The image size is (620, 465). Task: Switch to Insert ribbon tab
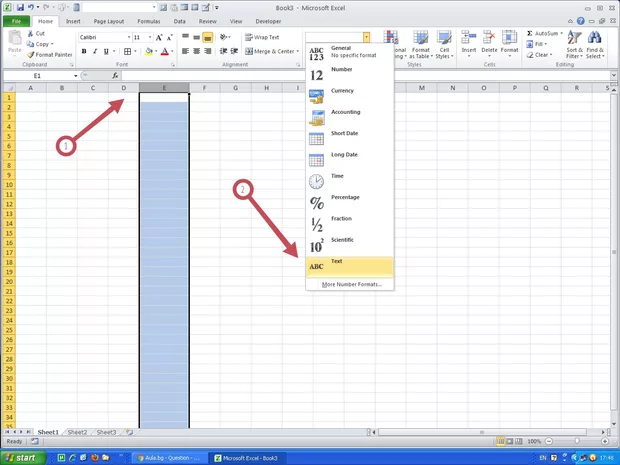coord(73,21)
